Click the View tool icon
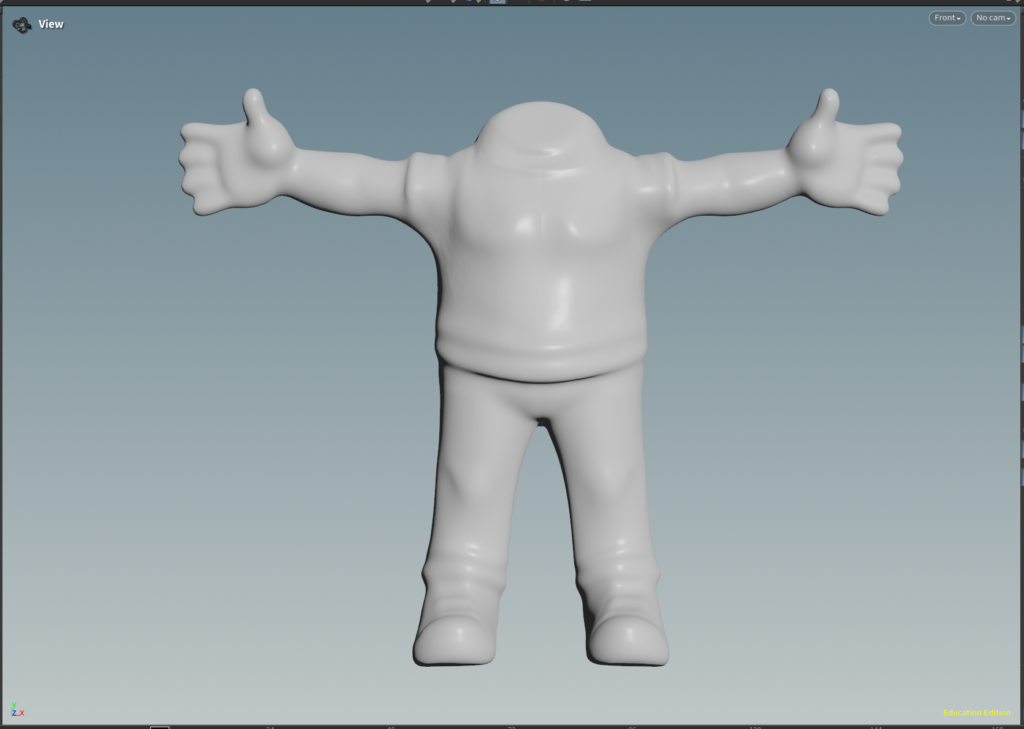The height and width of the screenshot is (729, 1024). (21, 24)
